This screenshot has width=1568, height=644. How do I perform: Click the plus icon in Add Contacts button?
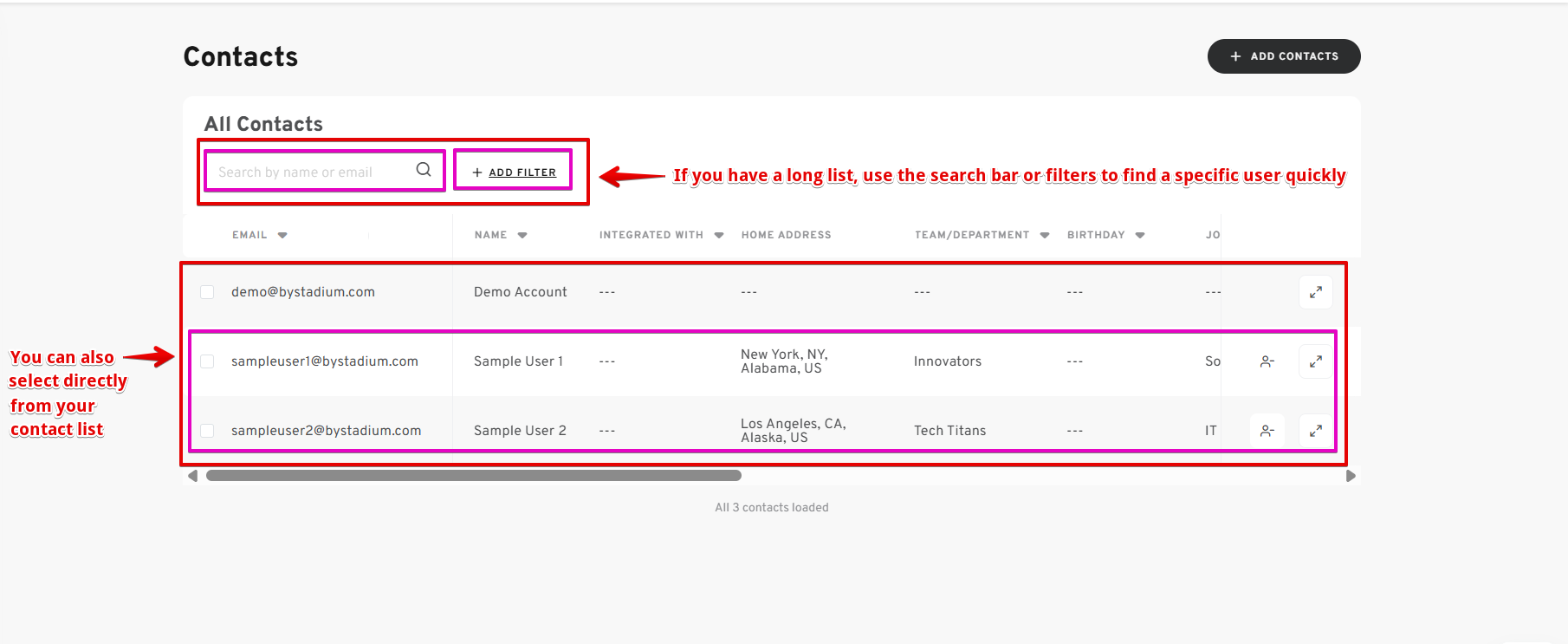[1235, 56]
